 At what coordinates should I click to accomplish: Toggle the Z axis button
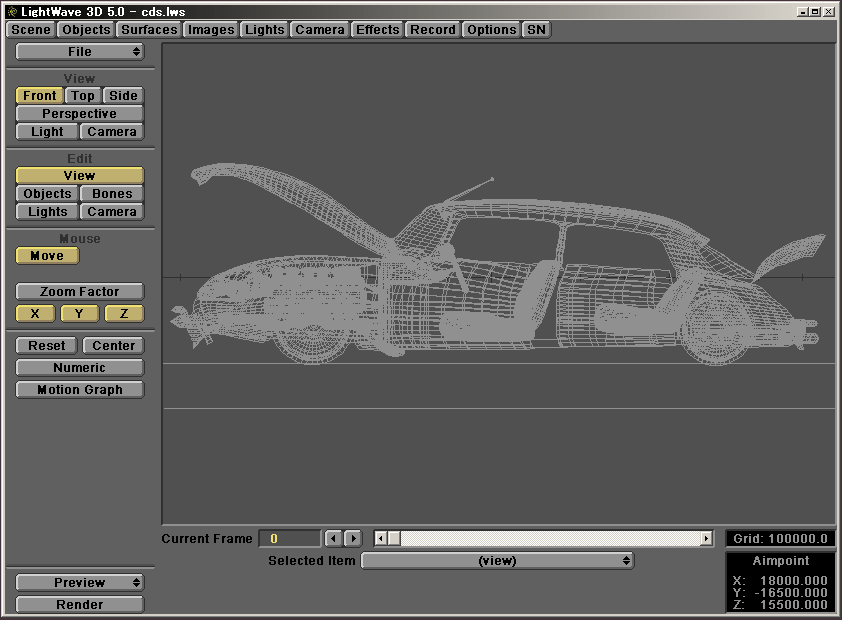124,314
